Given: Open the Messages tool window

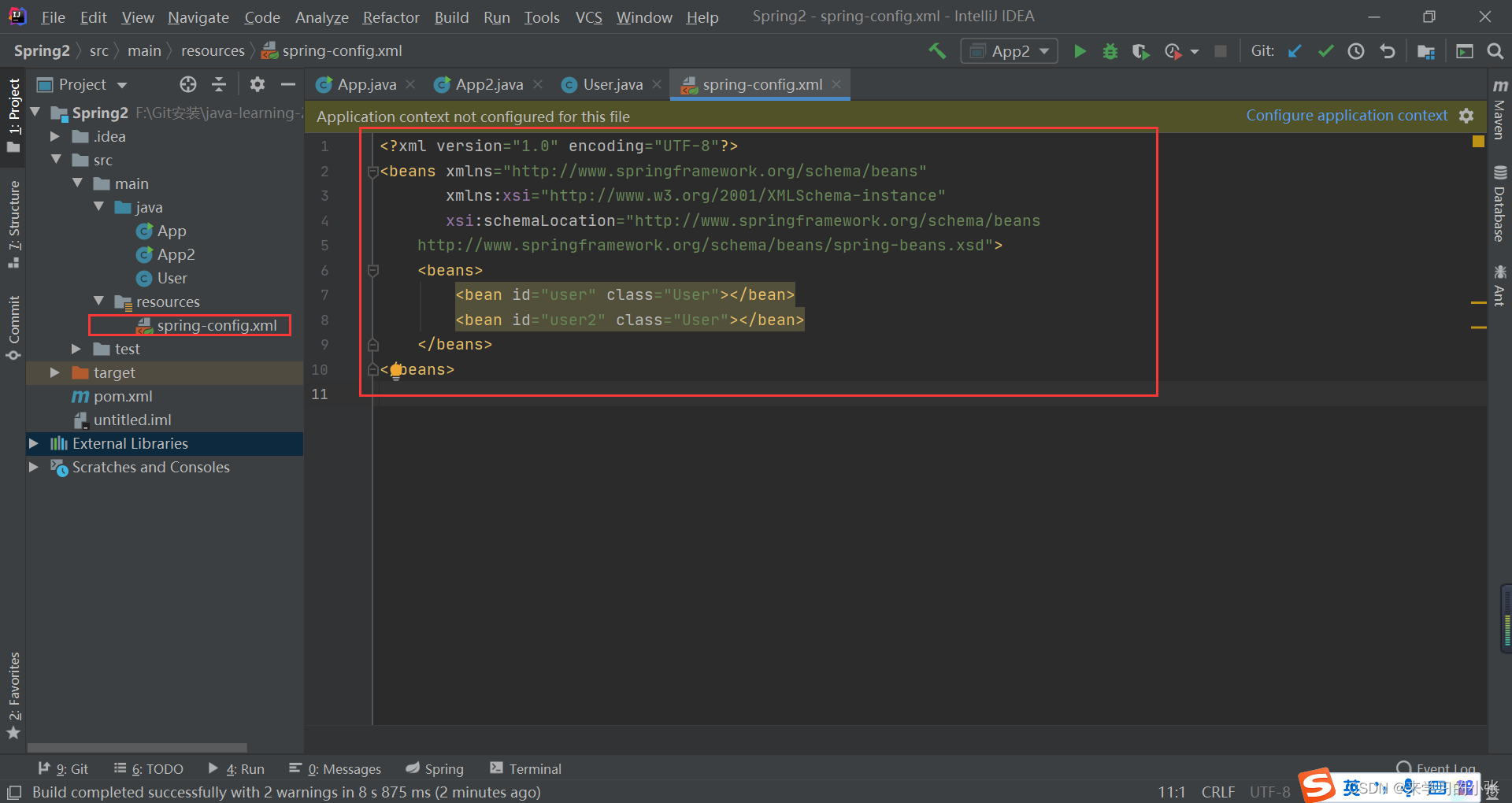Looking at the screenshot, I should point(335,769).
